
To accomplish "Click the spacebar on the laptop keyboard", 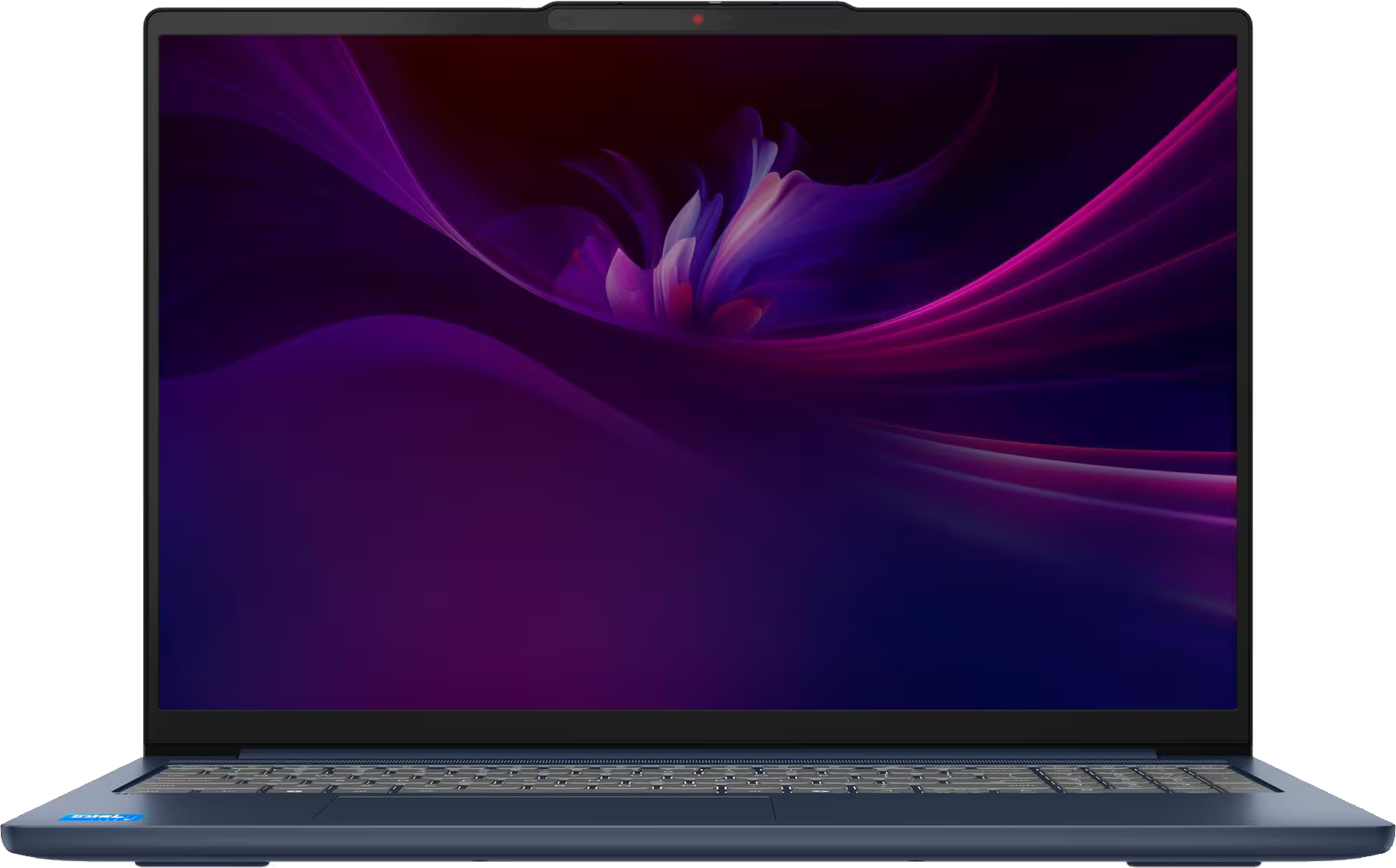I will pos(503,789).
